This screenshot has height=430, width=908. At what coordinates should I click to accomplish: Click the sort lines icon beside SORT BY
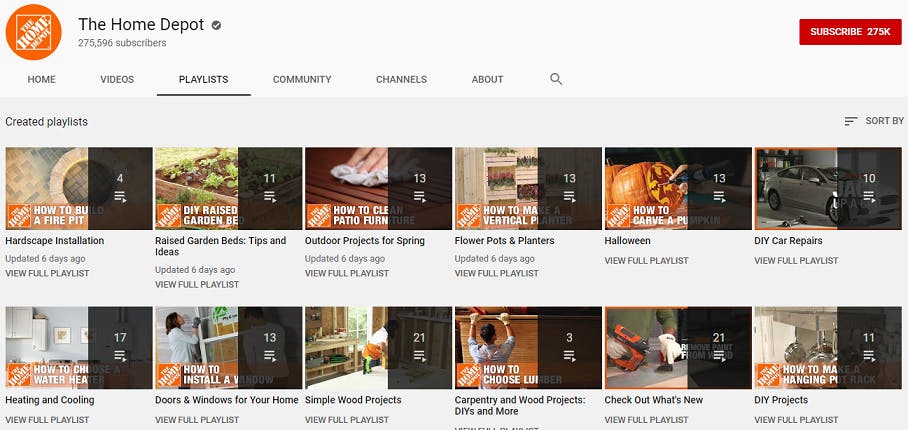[851, 121]
